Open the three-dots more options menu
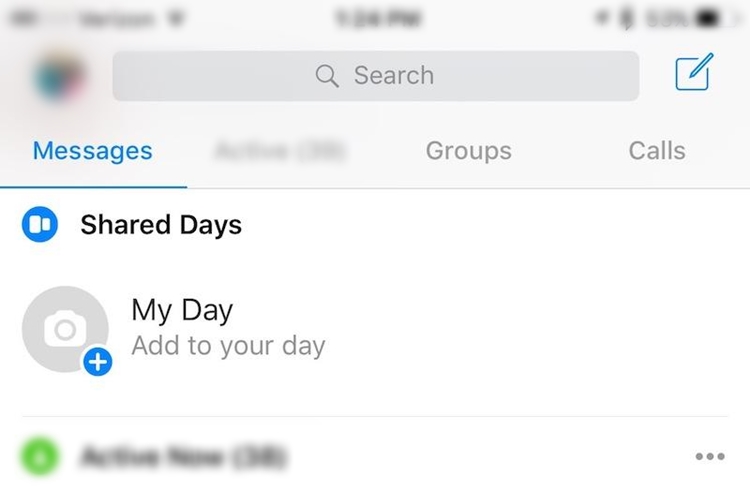 coord(710,456)
